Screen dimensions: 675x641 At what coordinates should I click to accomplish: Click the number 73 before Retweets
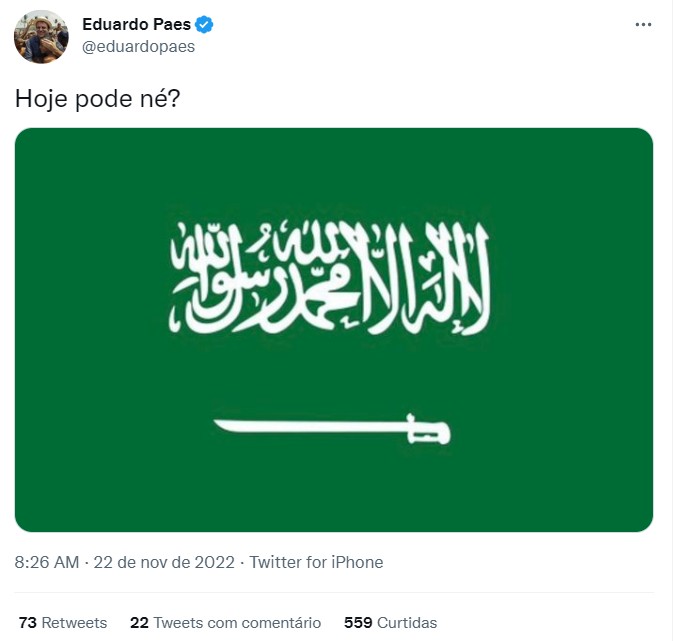point(28,622)
